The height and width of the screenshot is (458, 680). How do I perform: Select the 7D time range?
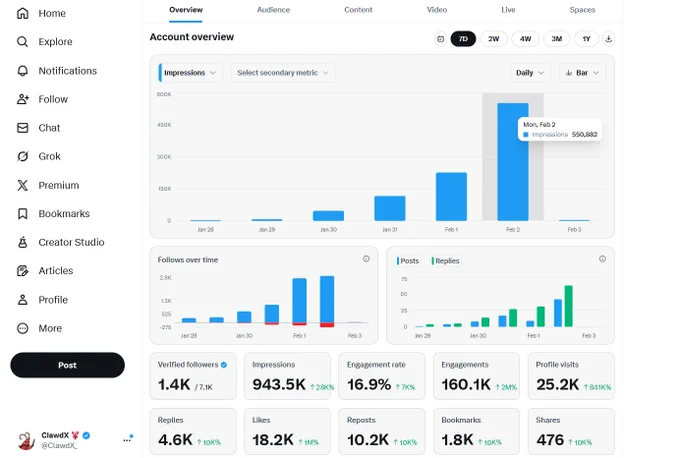463,39
